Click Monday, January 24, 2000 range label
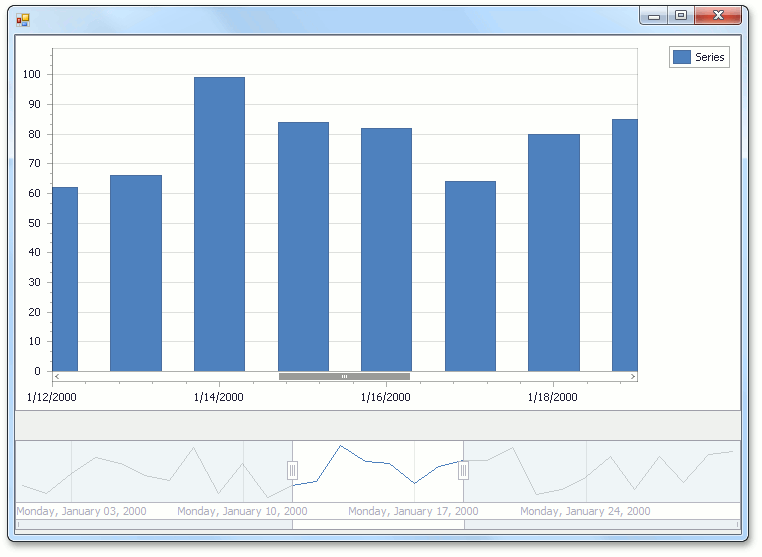Viewport: 762px width, 557px height. click(x=585, y=511)
